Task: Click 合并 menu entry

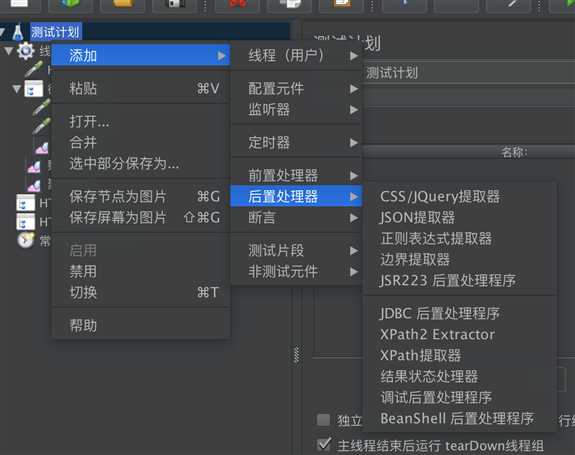Action: [141, 142]
